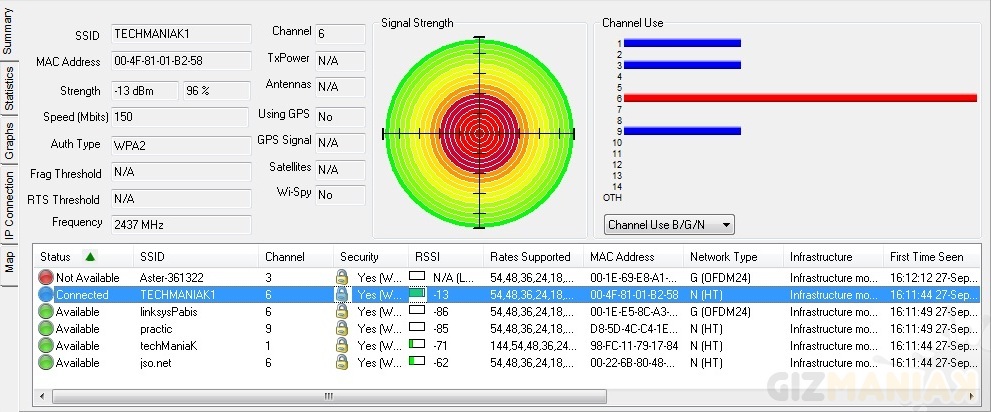This screenshot has height=412, width=991.
Task: Click the RSSI column header
Action: 426,257
